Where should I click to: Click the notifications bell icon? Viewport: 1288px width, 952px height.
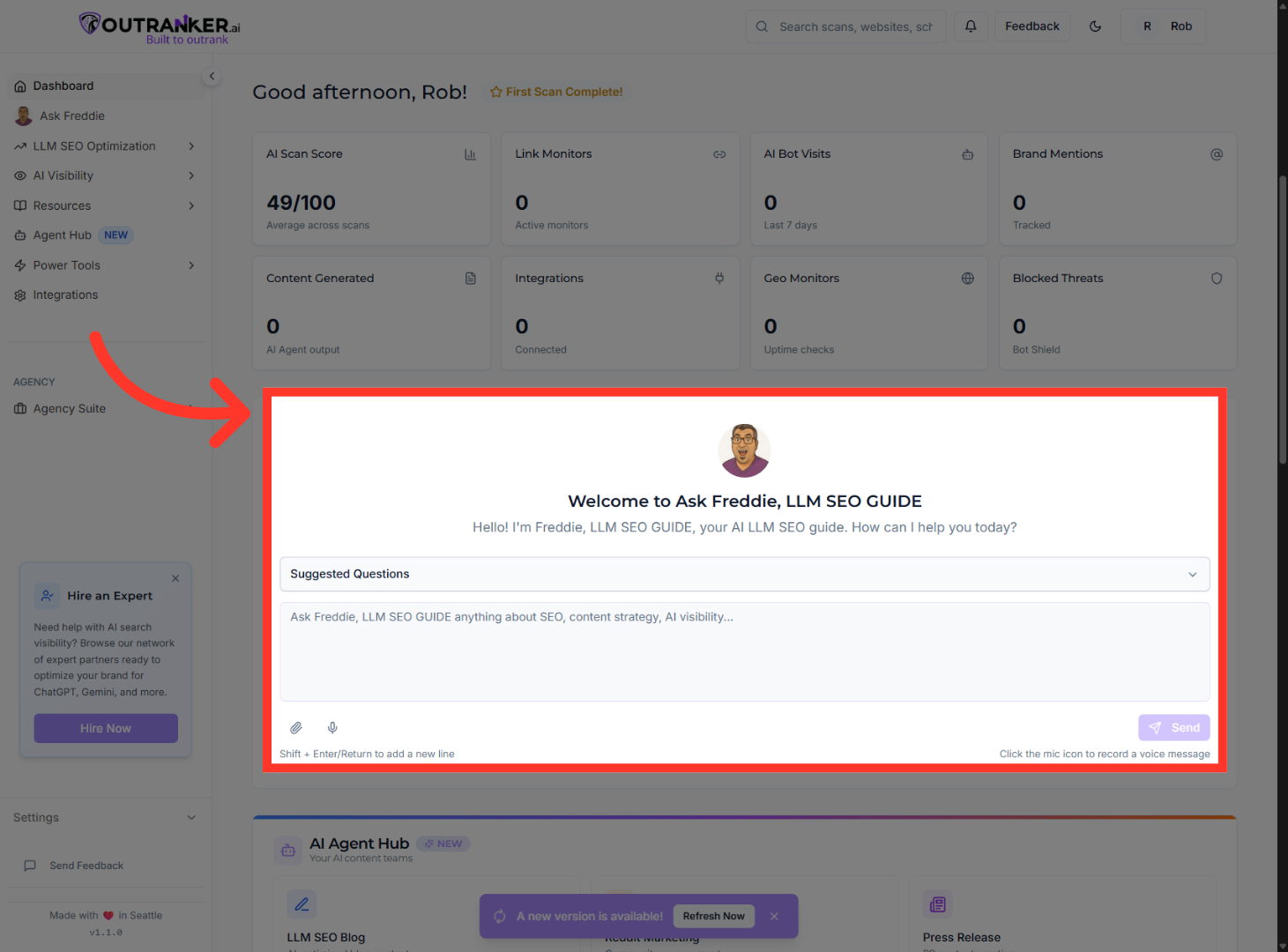[971, 26]
